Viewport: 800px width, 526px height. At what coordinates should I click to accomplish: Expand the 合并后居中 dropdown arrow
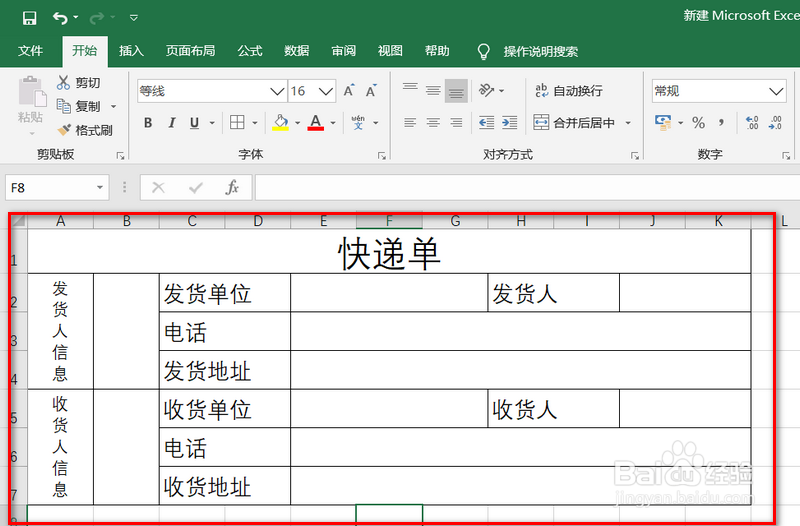628,123
